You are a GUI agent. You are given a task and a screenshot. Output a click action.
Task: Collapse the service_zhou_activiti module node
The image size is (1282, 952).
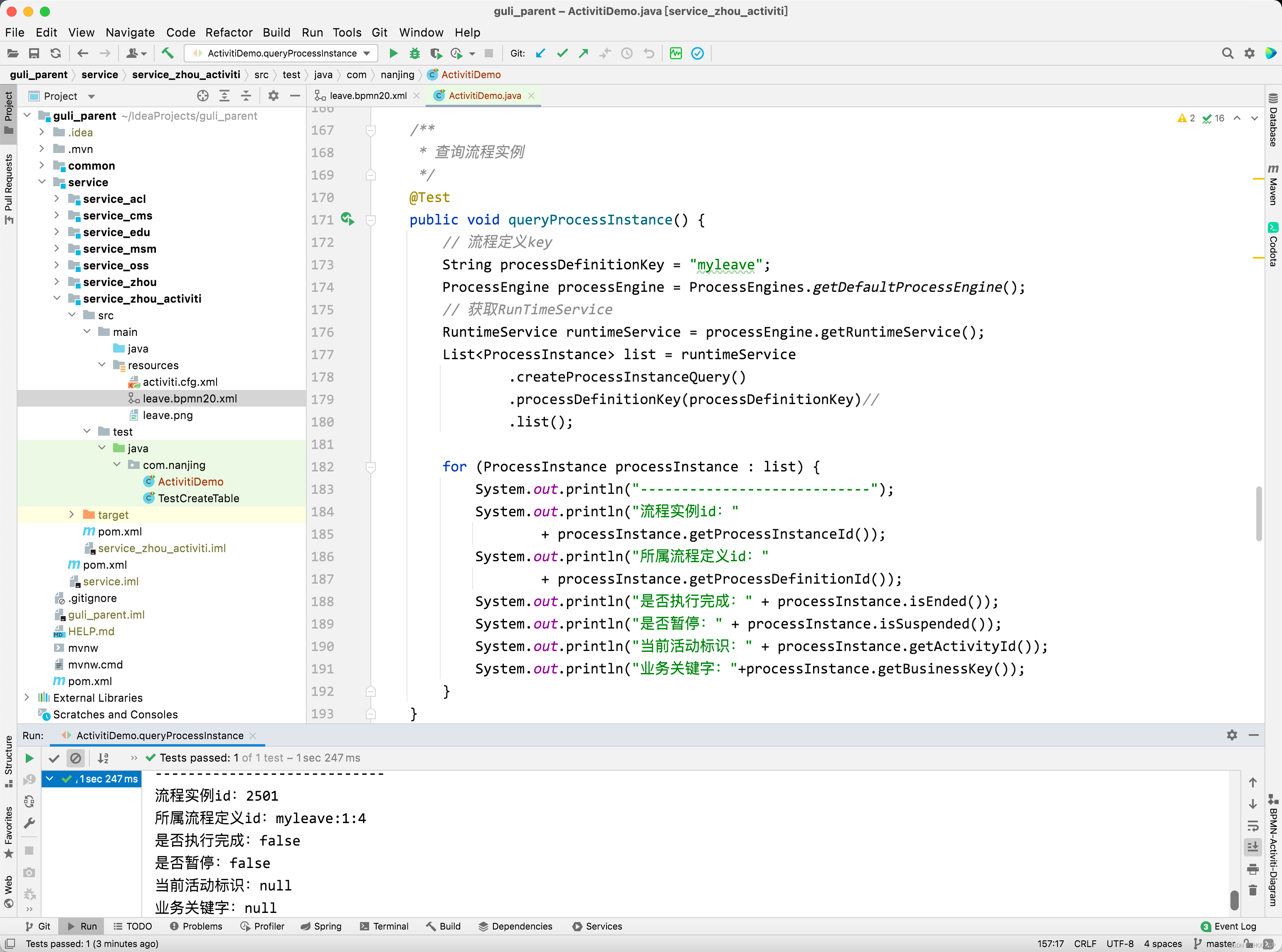click(57, 298)
